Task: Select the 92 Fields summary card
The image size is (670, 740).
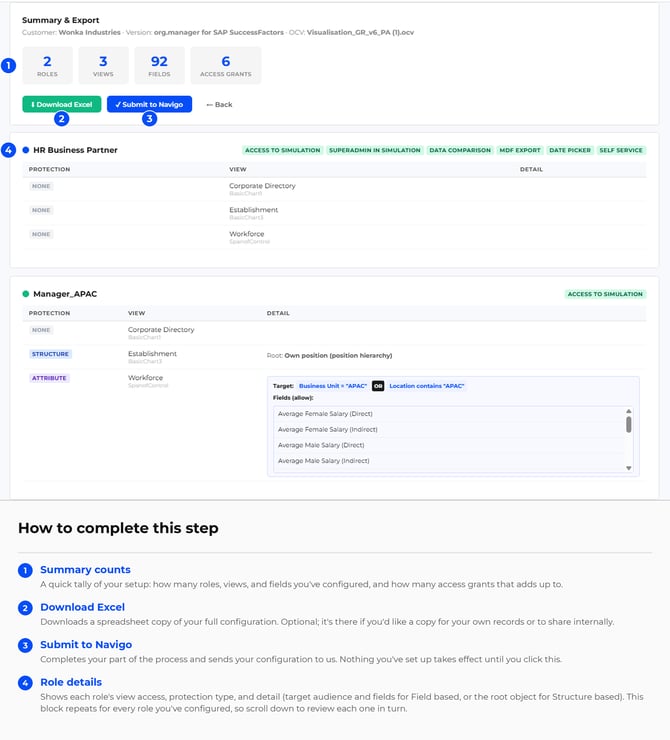Action: point(159,66)
